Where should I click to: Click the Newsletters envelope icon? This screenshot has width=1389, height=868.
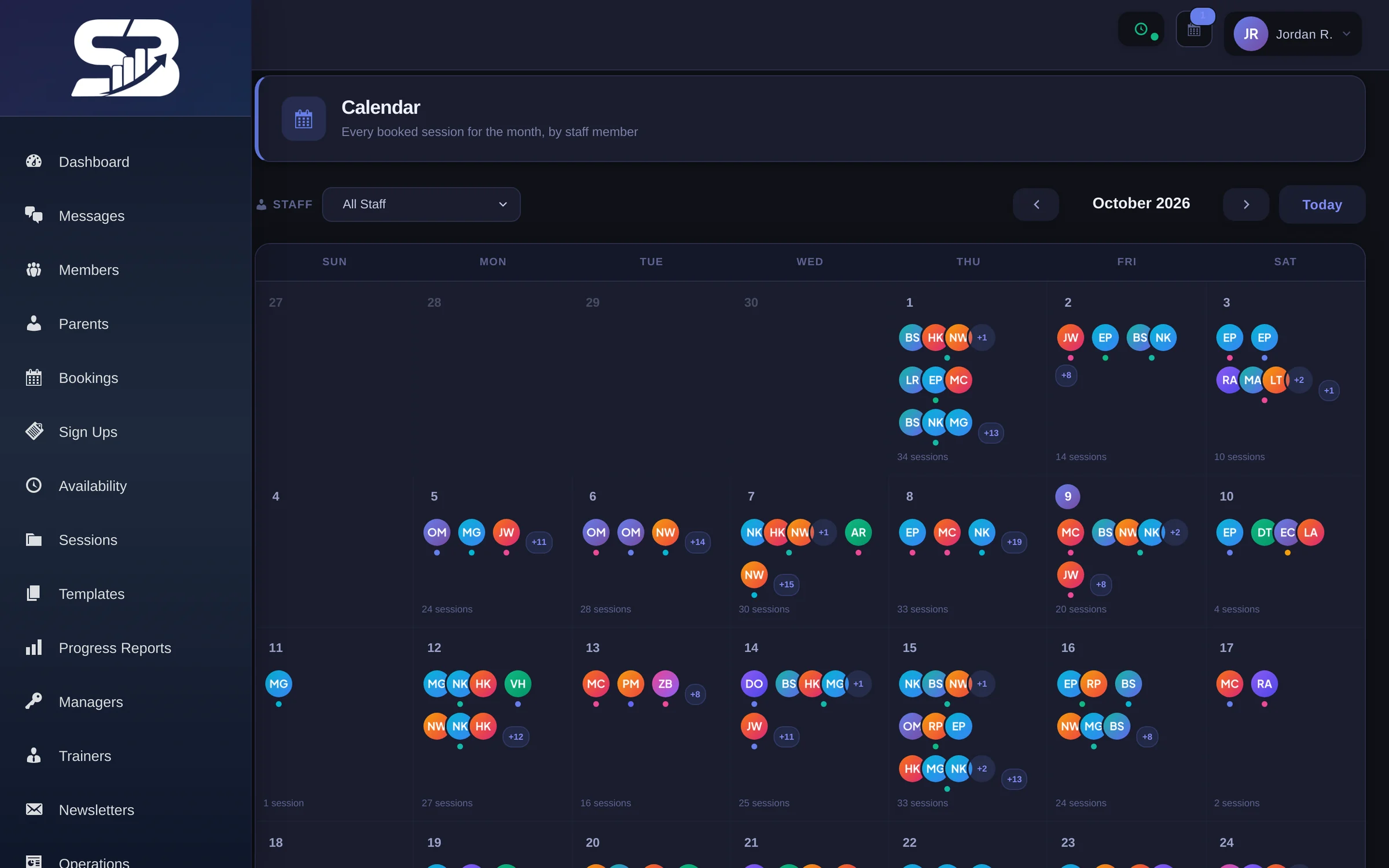pyautogui.click(x=34, y=810)
